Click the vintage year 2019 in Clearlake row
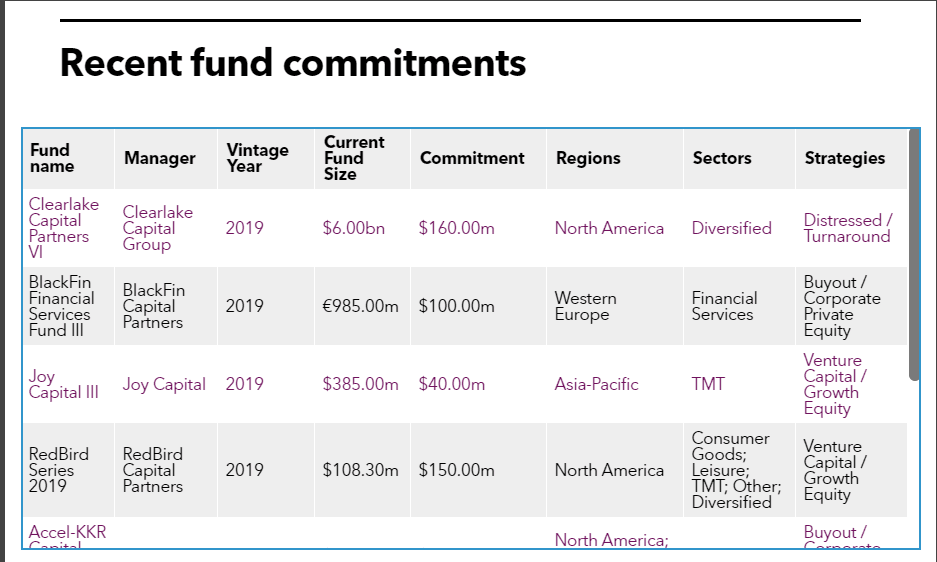The image size is (937, 562). (x=244, y=228)
